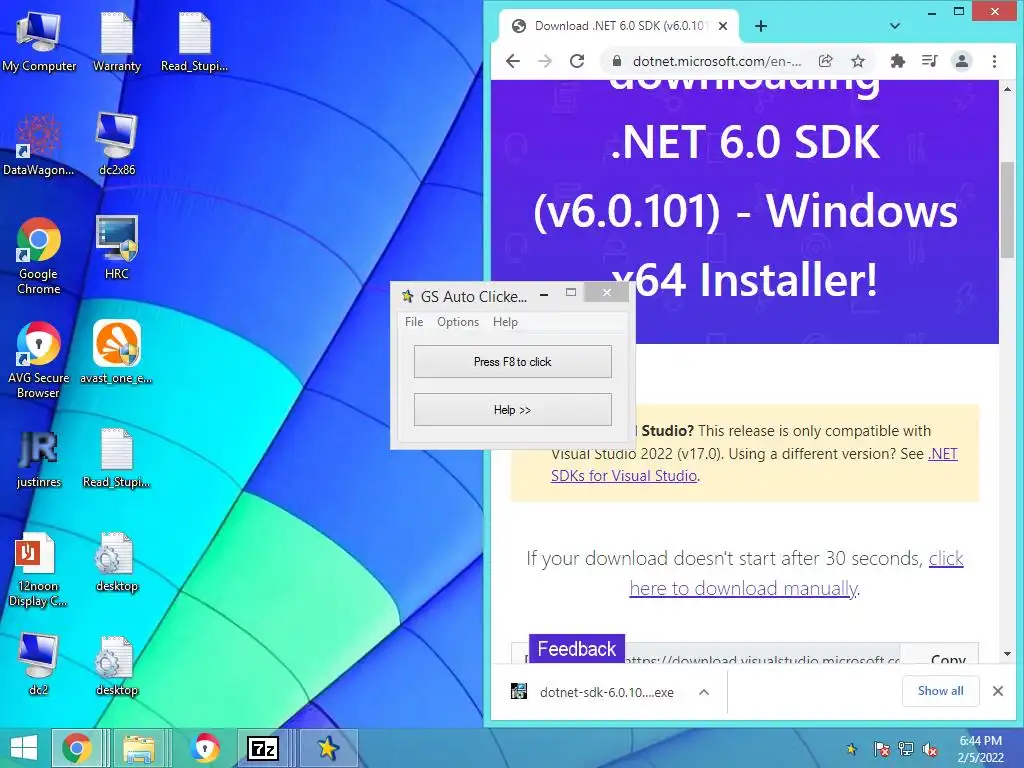The image size is (1024, 768).
Task: Open Help menu in GS Auto Clicker
Action: [505, 322]
